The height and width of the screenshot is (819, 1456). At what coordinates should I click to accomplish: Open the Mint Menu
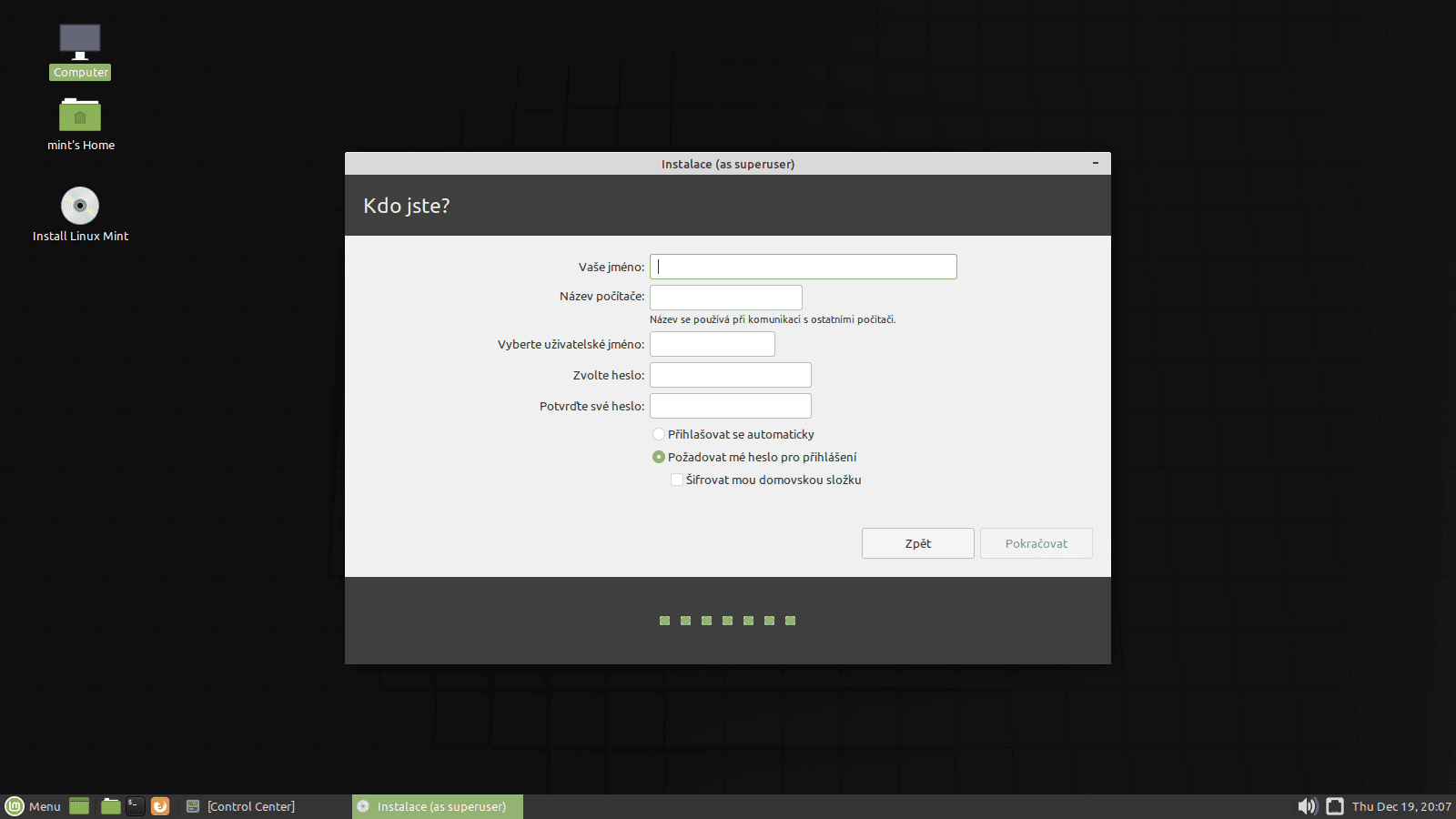[x=36, y=806]
